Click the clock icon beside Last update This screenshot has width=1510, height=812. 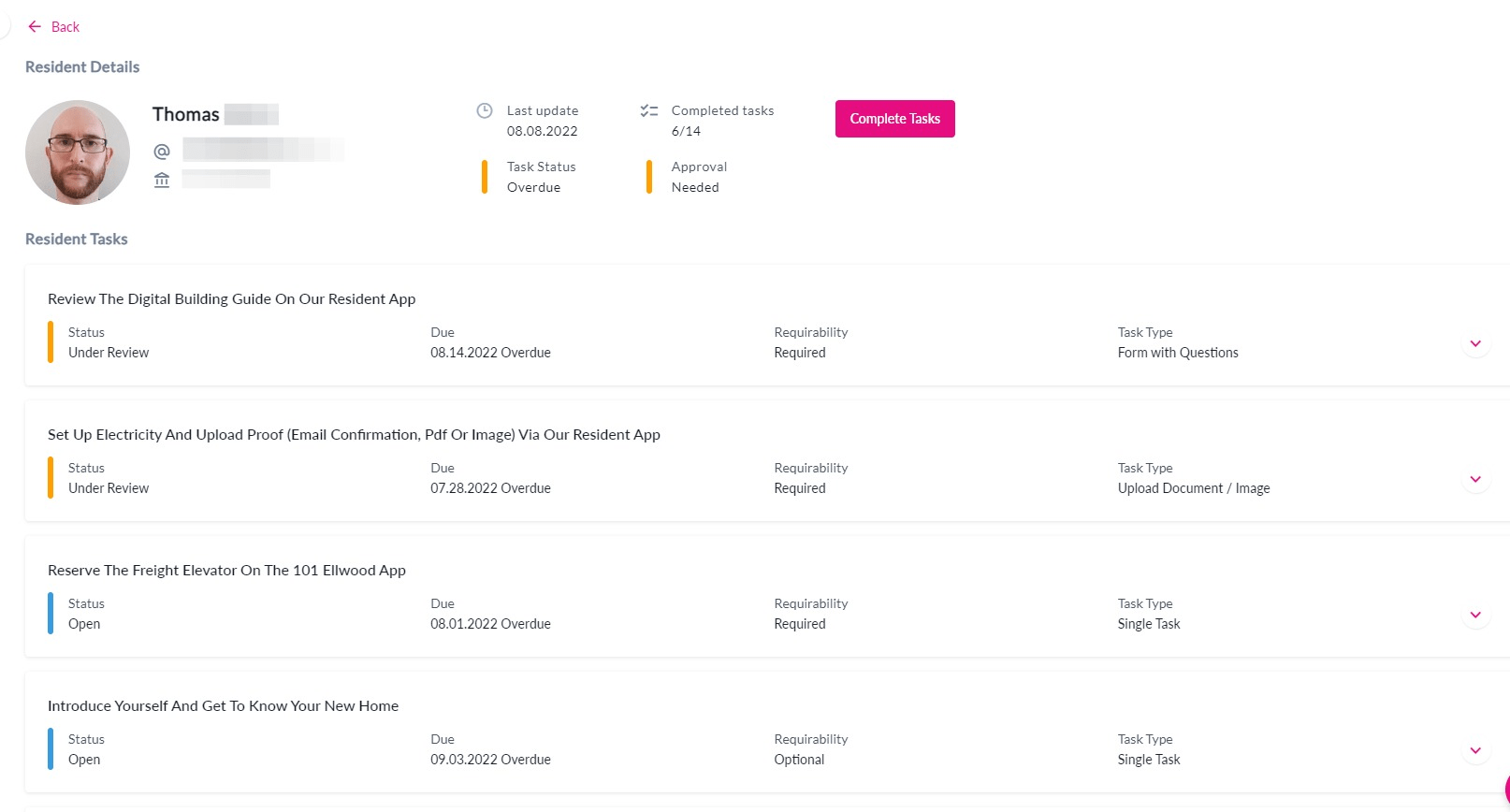(485, 110)
